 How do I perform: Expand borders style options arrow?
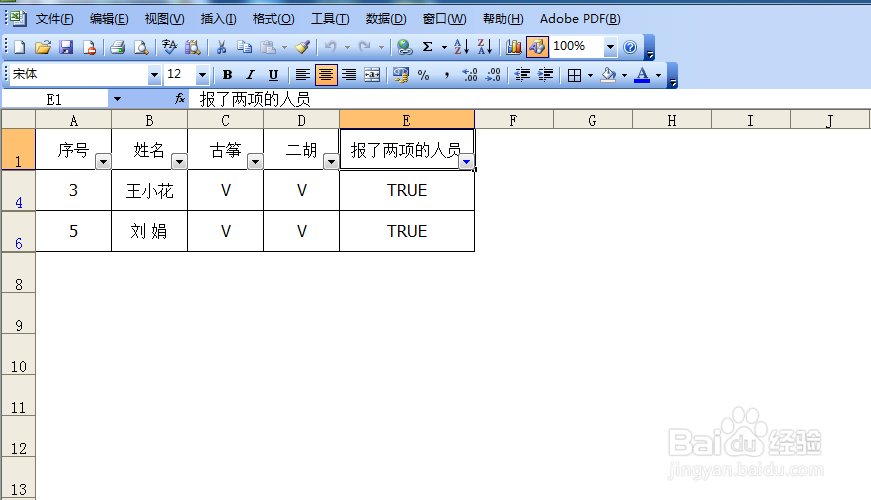coord(590,75)
